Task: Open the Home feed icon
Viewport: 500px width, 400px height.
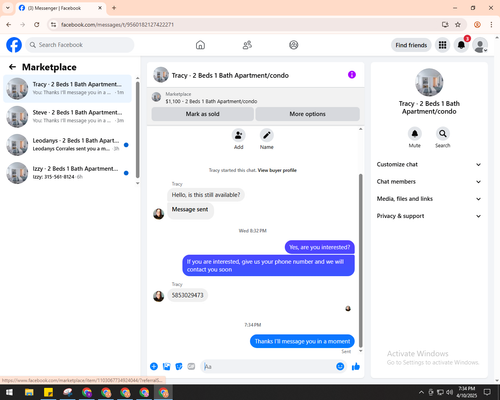Action: click(200, 45)
